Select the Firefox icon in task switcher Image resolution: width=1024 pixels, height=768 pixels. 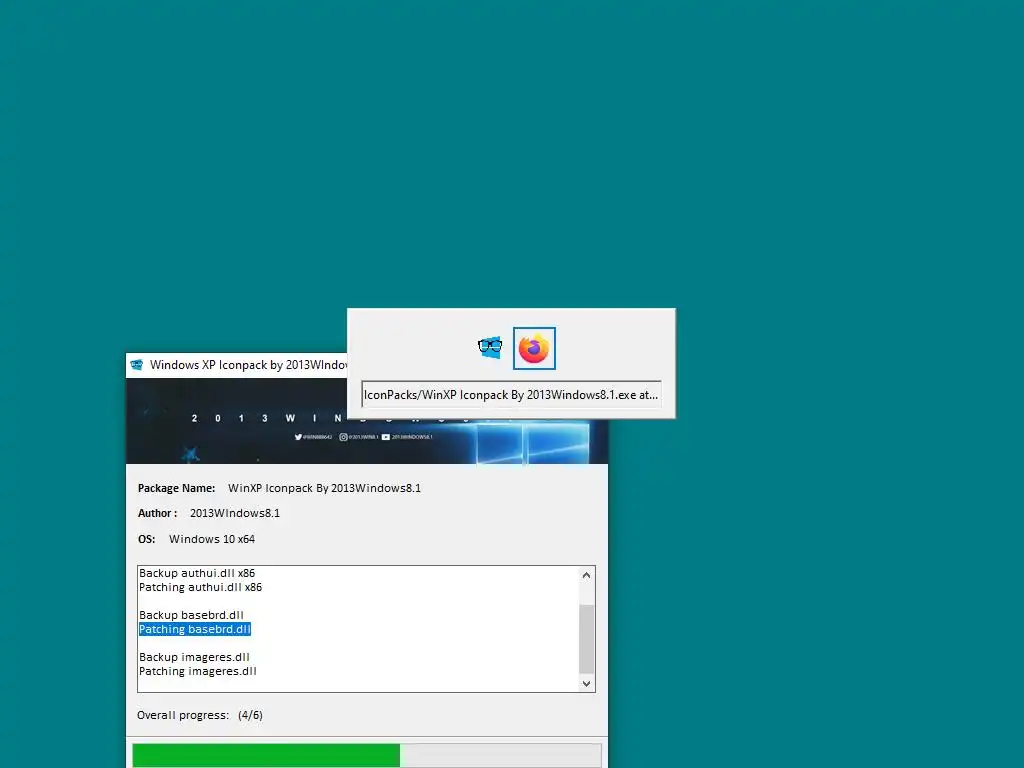534,348
